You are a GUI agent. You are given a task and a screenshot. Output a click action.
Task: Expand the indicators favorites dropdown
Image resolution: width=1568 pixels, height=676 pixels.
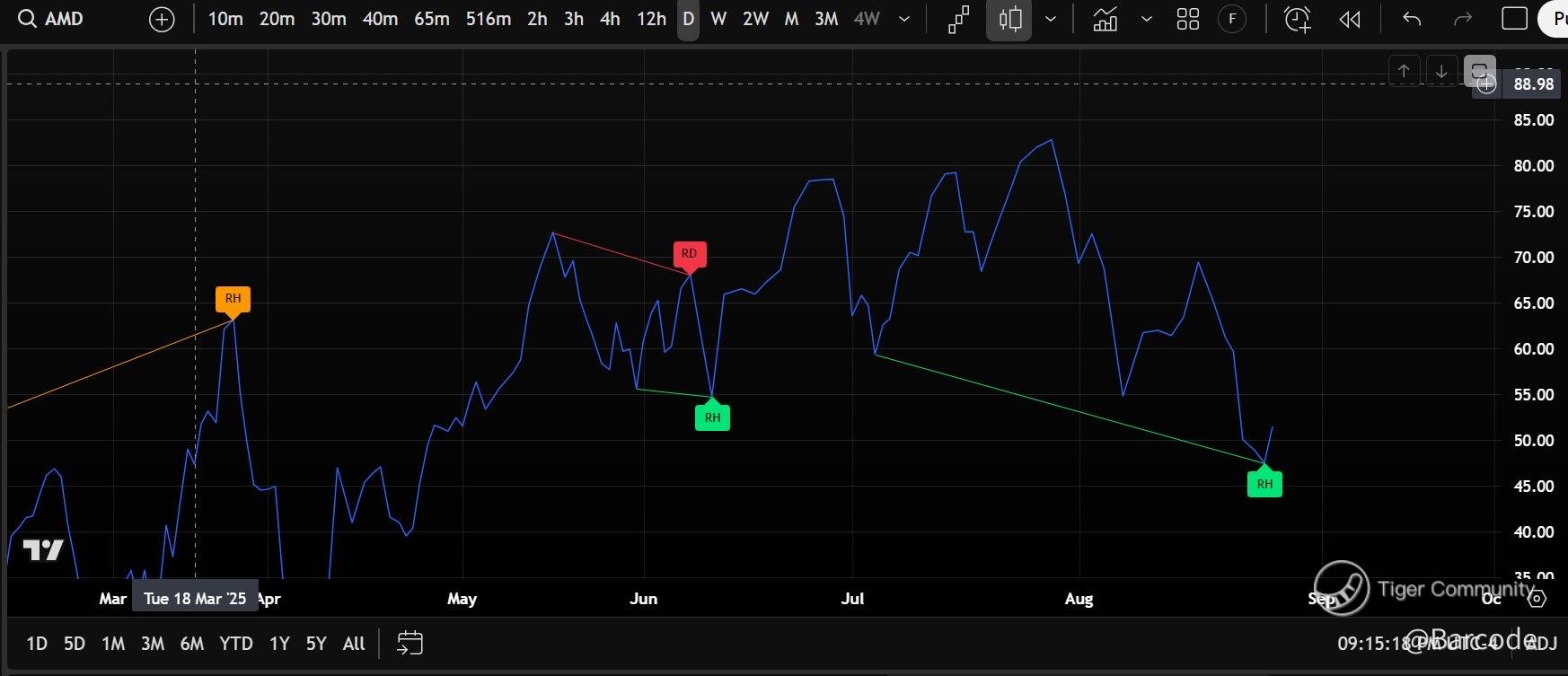point(1146,19)
